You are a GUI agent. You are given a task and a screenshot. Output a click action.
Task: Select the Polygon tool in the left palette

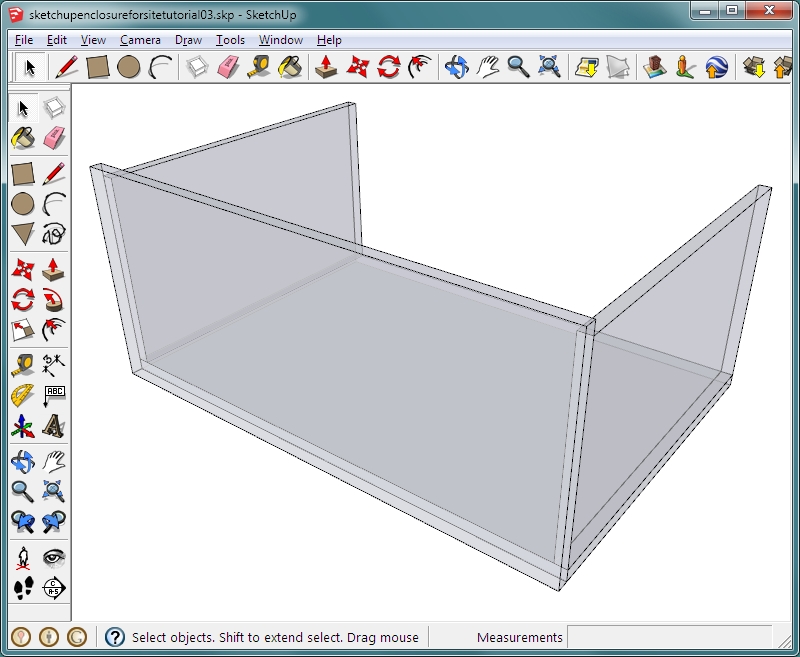coord(23,234)
